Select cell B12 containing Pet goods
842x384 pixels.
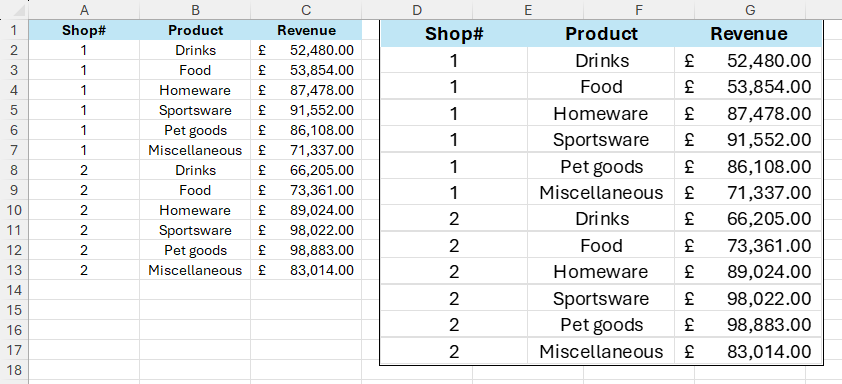pos(195,250)
